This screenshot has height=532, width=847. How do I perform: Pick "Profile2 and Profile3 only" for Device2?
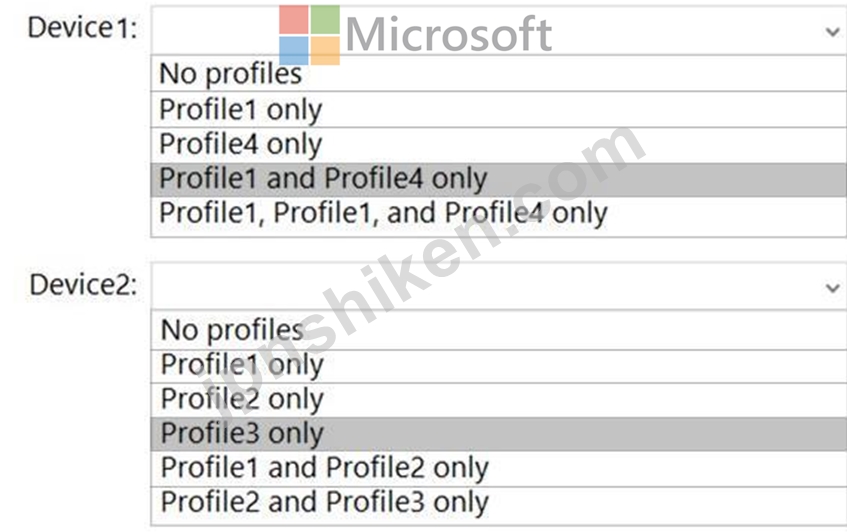click(499, 504)
